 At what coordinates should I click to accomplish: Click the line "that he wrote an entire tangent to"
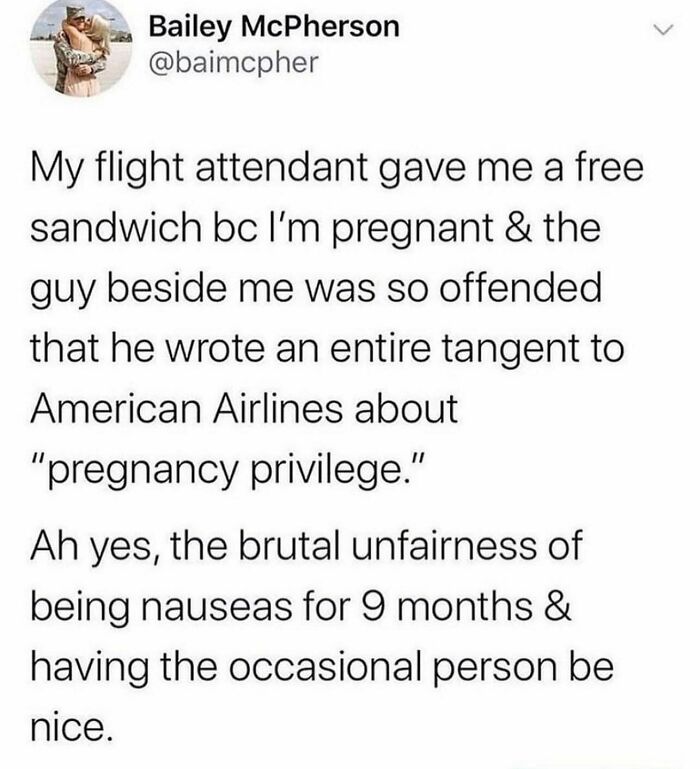coord(327,348)
